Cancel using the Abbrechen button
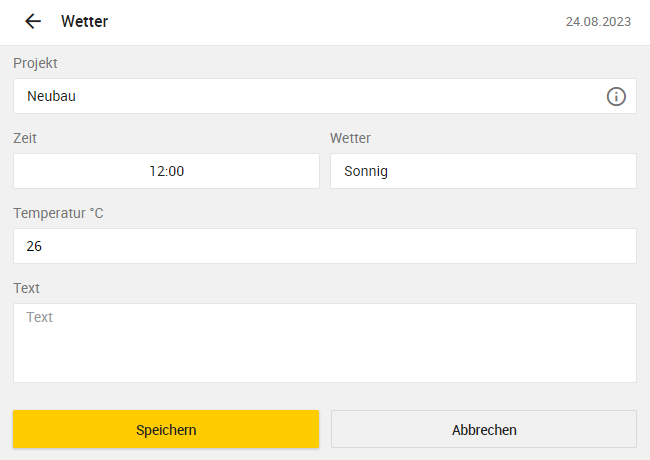 pos(484,429)
